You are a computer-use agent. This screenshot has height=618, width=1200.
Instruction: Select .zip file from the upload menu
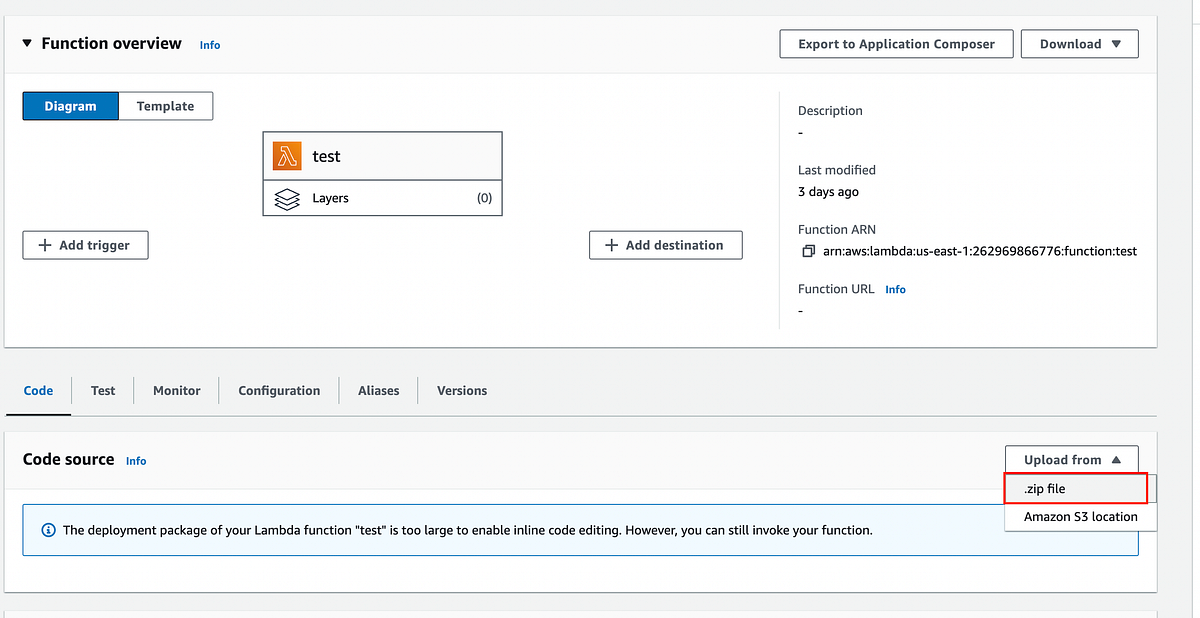point(1075,488)
